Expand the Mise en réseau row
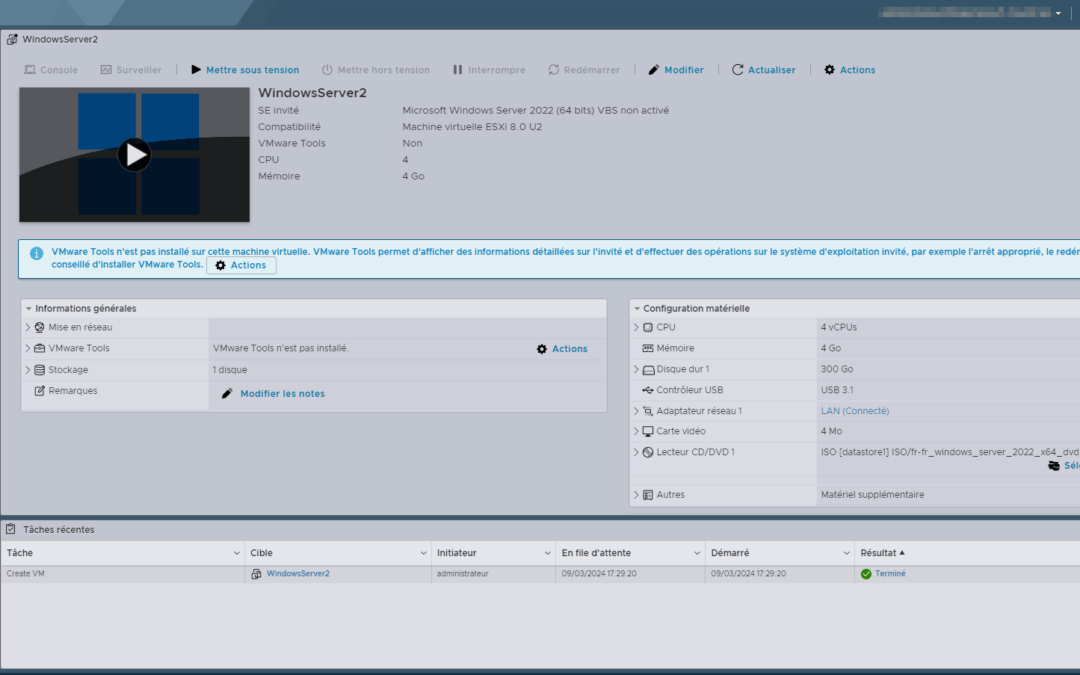This screenshot has height=675, width=1080. pyautogui.click(x=28, y=327)
